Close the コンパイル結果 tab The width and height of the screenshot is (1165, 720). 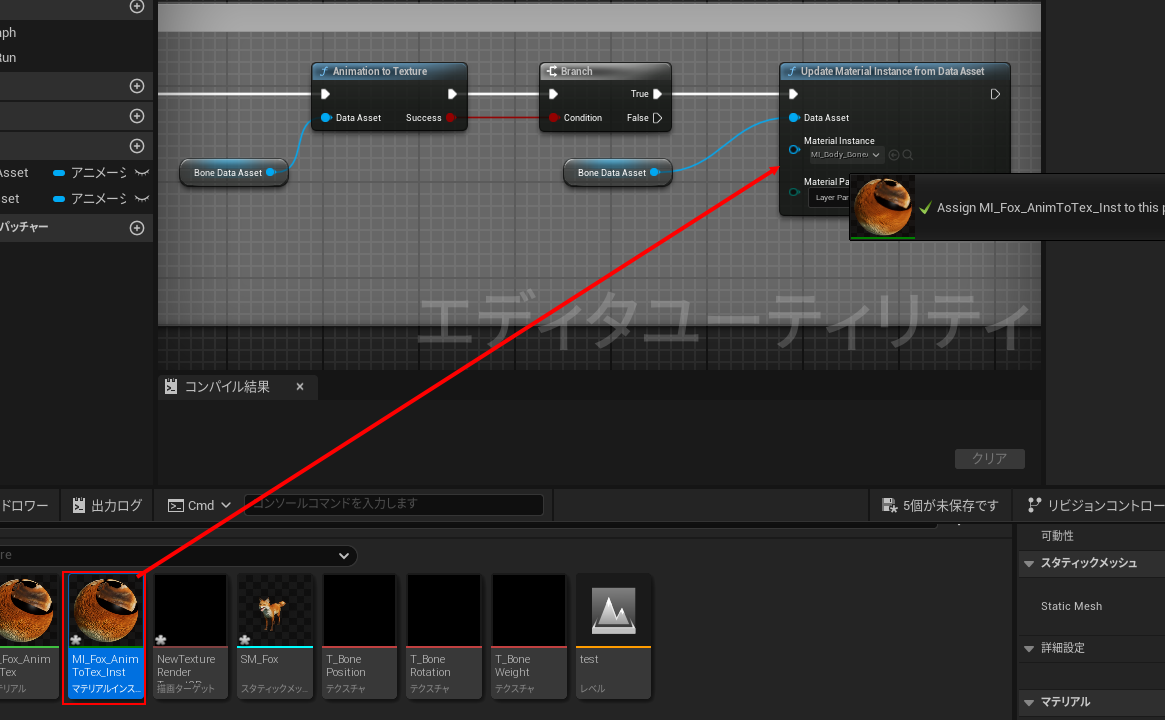point(299,387)
